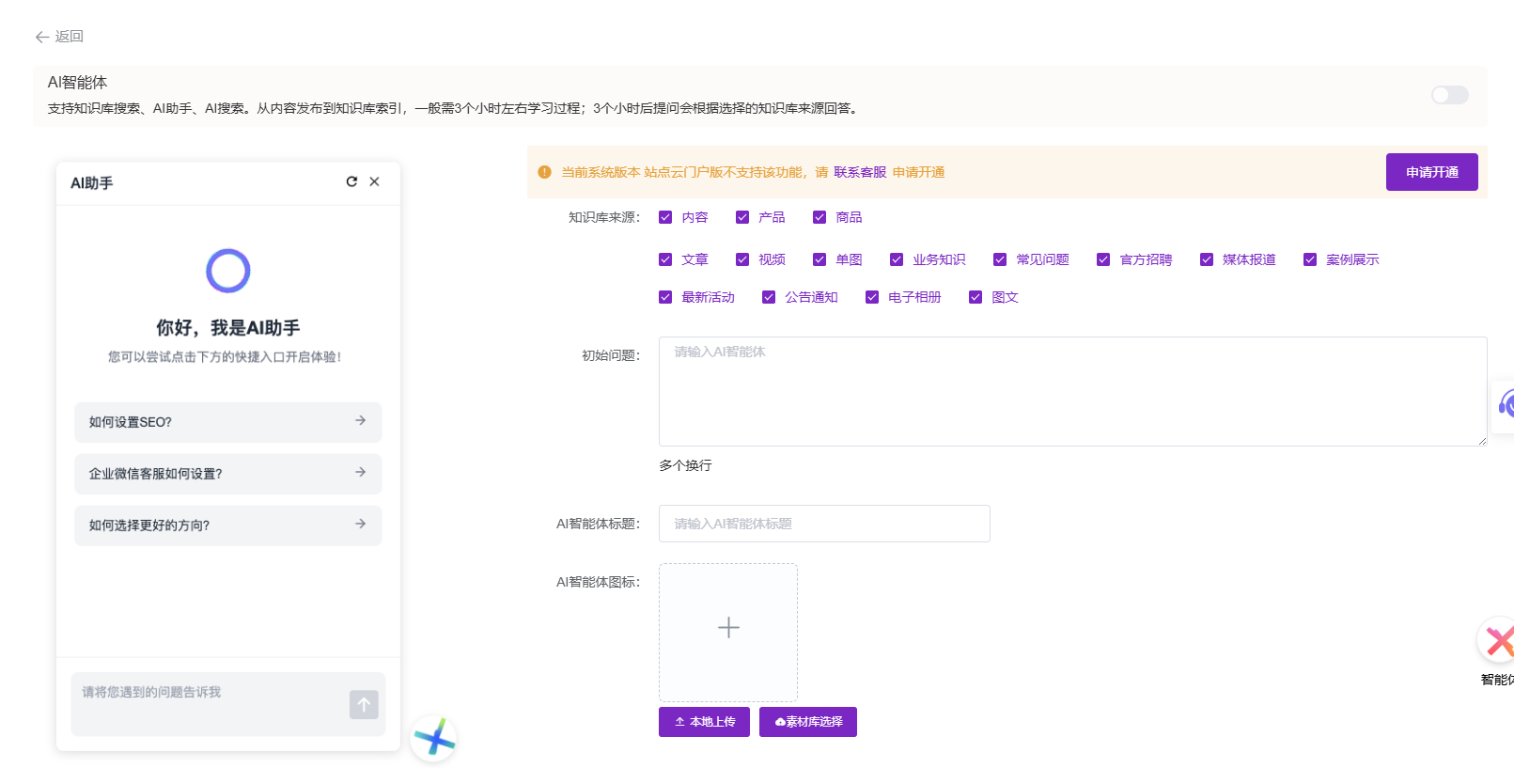Screen dimensions: 1514x768
Task: Open the 如何选择更好的方向? quick entry
Action: [228, 525]
